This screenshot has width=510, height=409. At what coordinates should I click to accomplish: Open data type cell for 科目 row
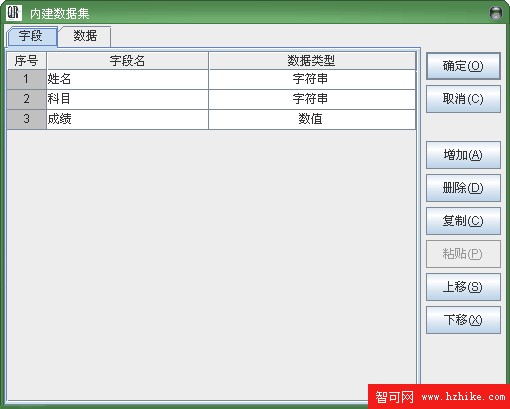point(312,99)
